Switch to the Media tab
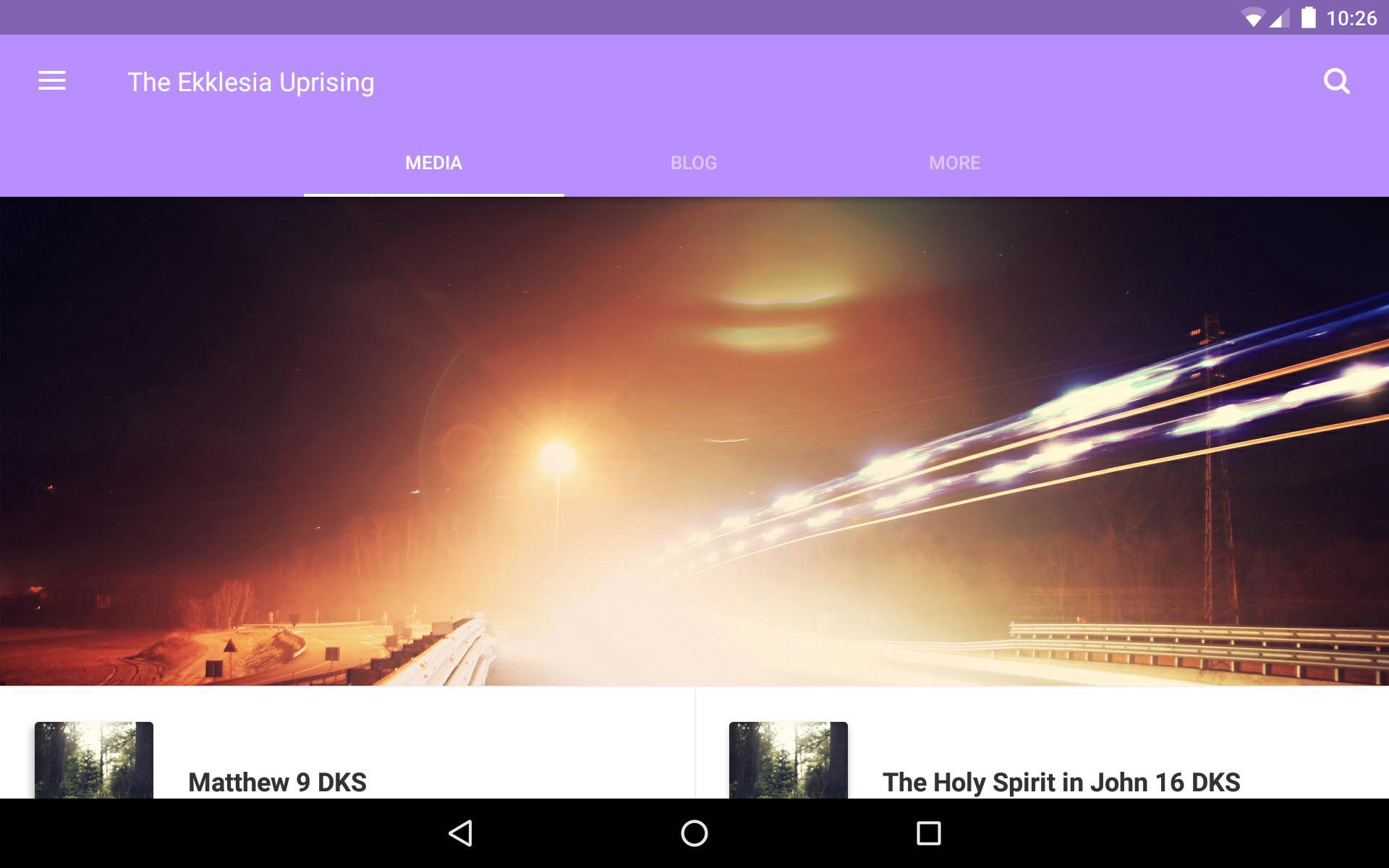 point(433,163)
